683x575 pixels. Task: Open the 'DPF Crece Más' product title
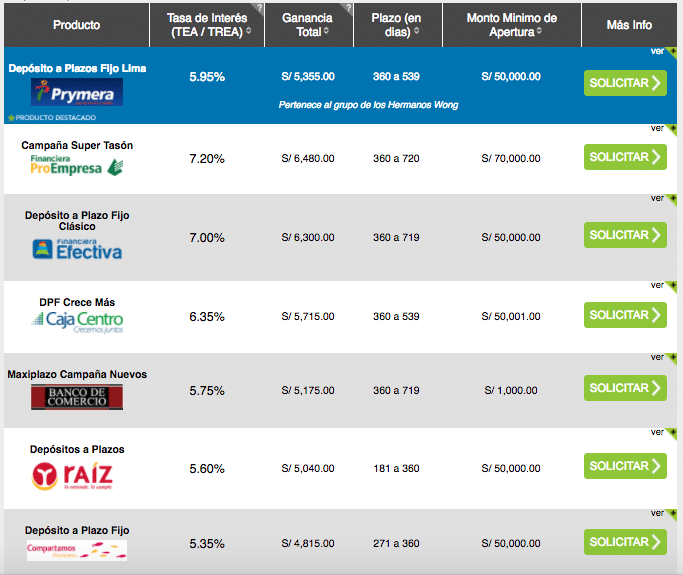click(x=77, y=302)
